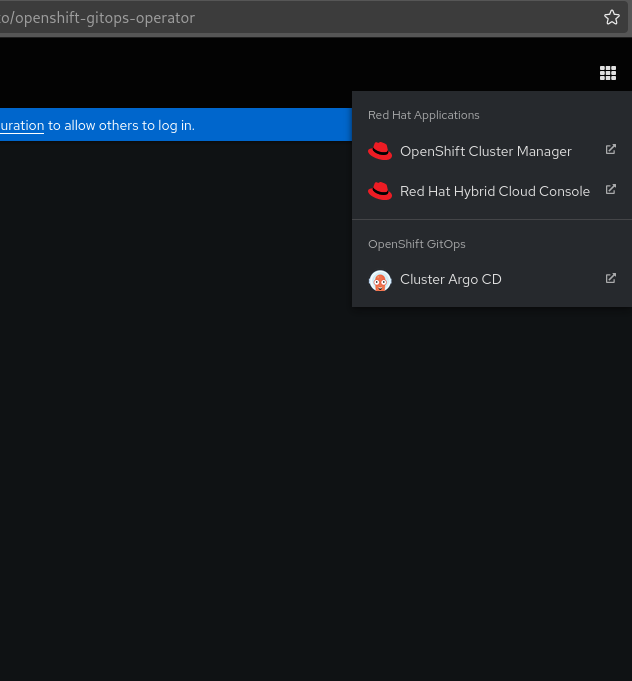Bookmark this page with the star icon
The image size is (632, 681).
coord(612,17)
